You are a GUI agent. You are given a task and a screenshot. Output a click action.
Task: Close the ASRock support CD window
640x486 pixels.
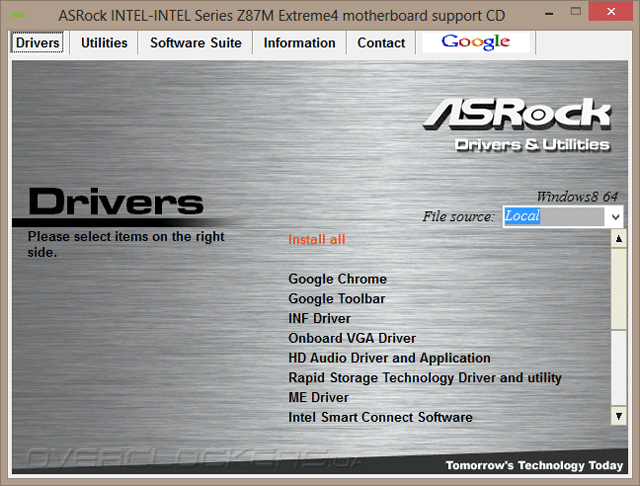(x=611, y=11)
